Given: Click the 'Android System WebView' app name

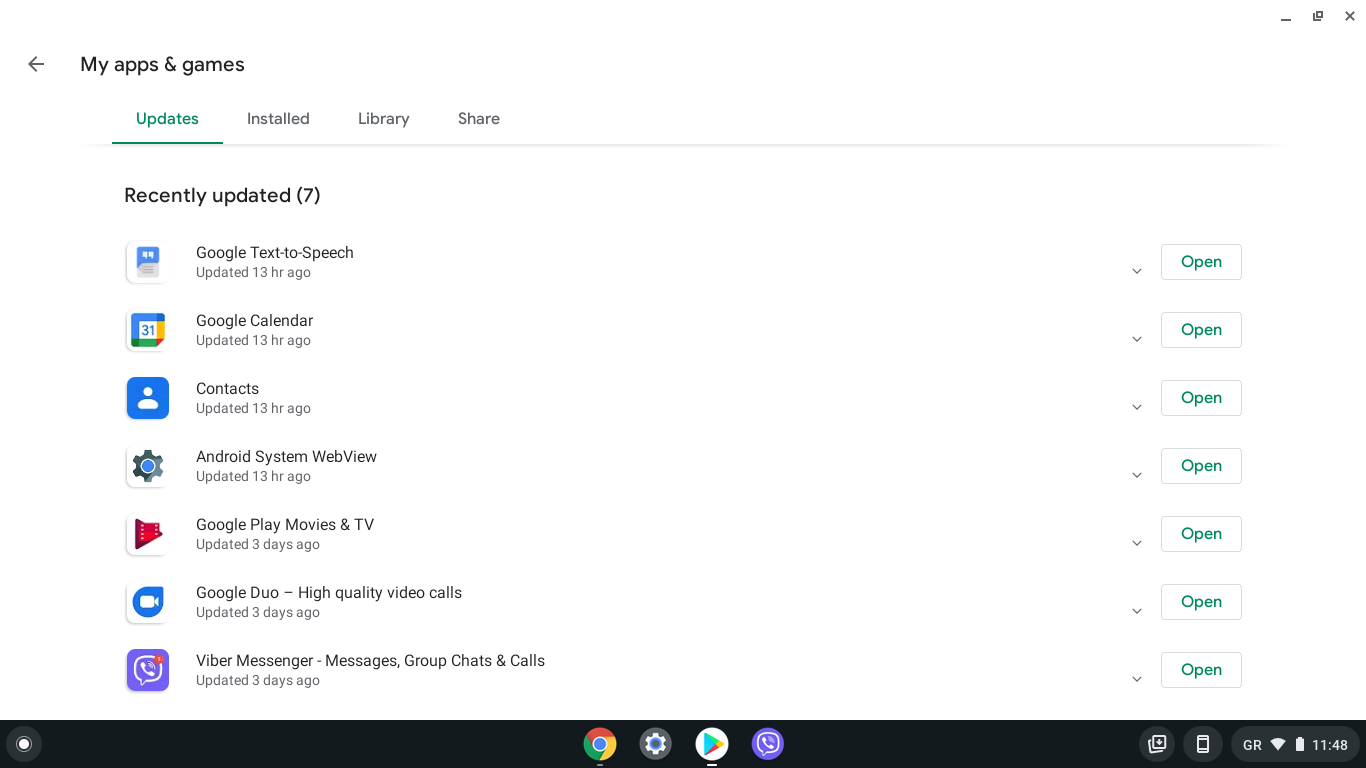Looking at the screenshot, I should coord(287,457).
